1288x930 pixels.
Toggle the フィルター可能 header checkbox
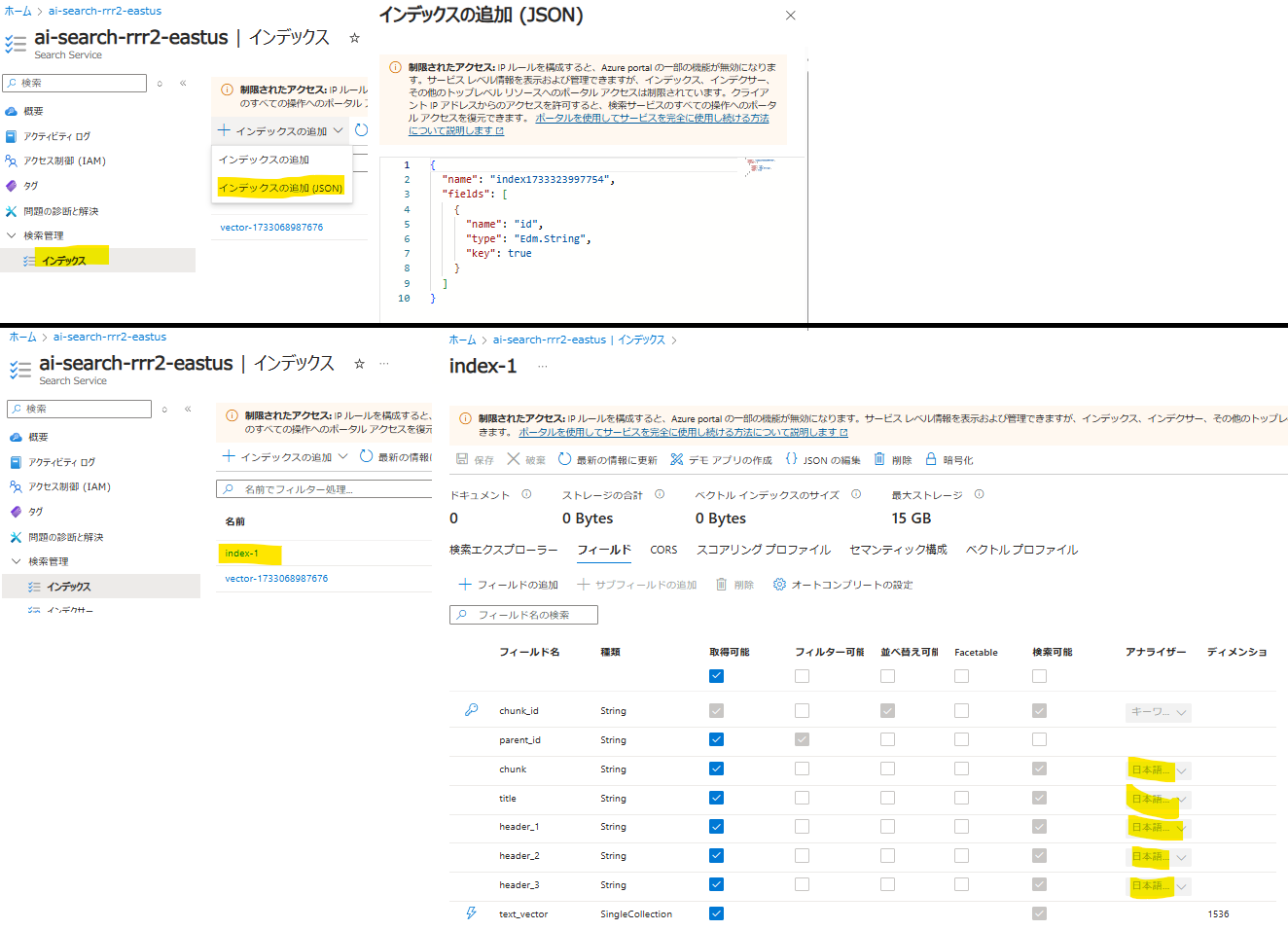pyautogui.click(x=803, y=676)
